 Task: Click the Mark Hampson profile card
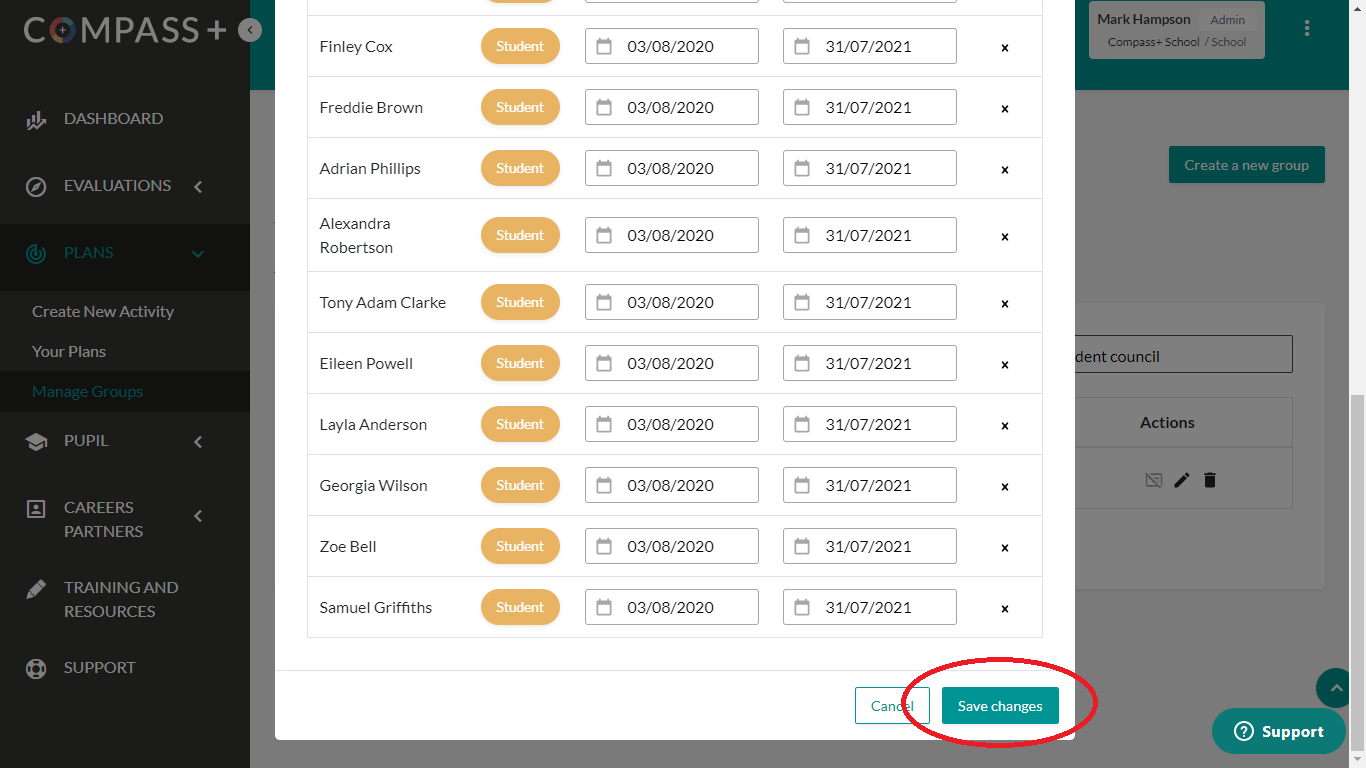pyautogui.click(x=1177, y=30)
